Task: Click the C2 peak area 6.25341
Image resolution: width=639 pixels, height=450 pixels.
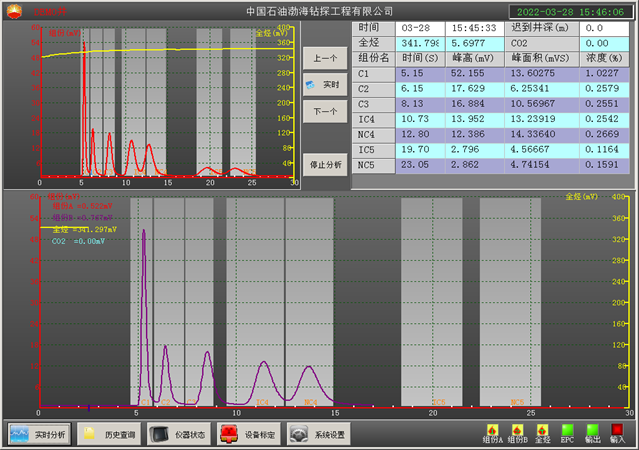Action: click(x=542, y=88)
